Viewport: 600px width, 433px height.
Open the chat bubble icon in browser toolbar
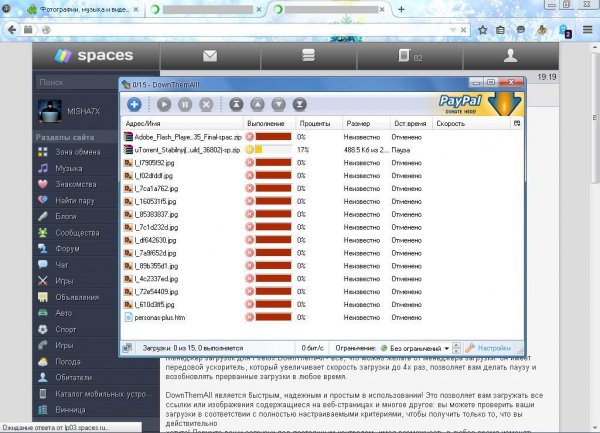point(520,30)
